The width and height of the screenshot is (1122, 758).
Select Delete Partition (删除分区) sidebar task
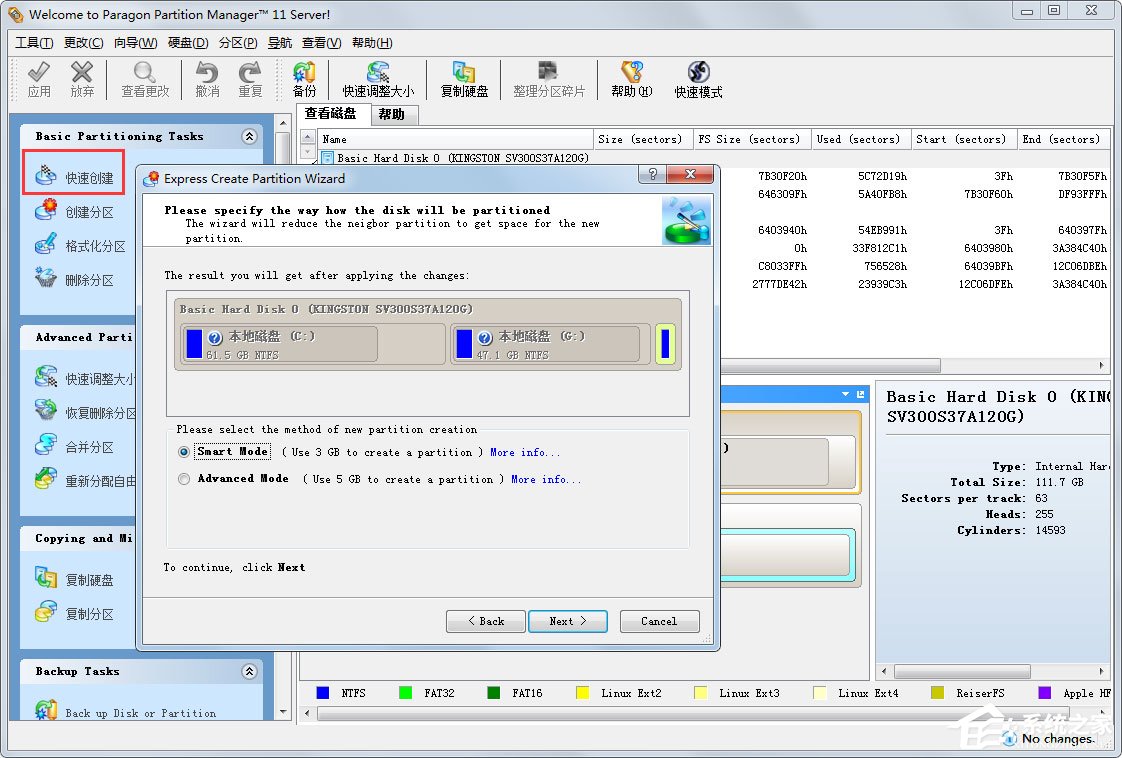(74, 279)
